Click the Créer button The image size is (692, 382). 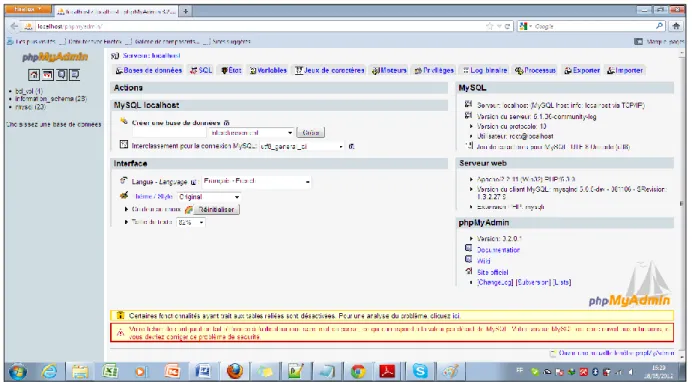pyautogui.click(x=311, y=132)
